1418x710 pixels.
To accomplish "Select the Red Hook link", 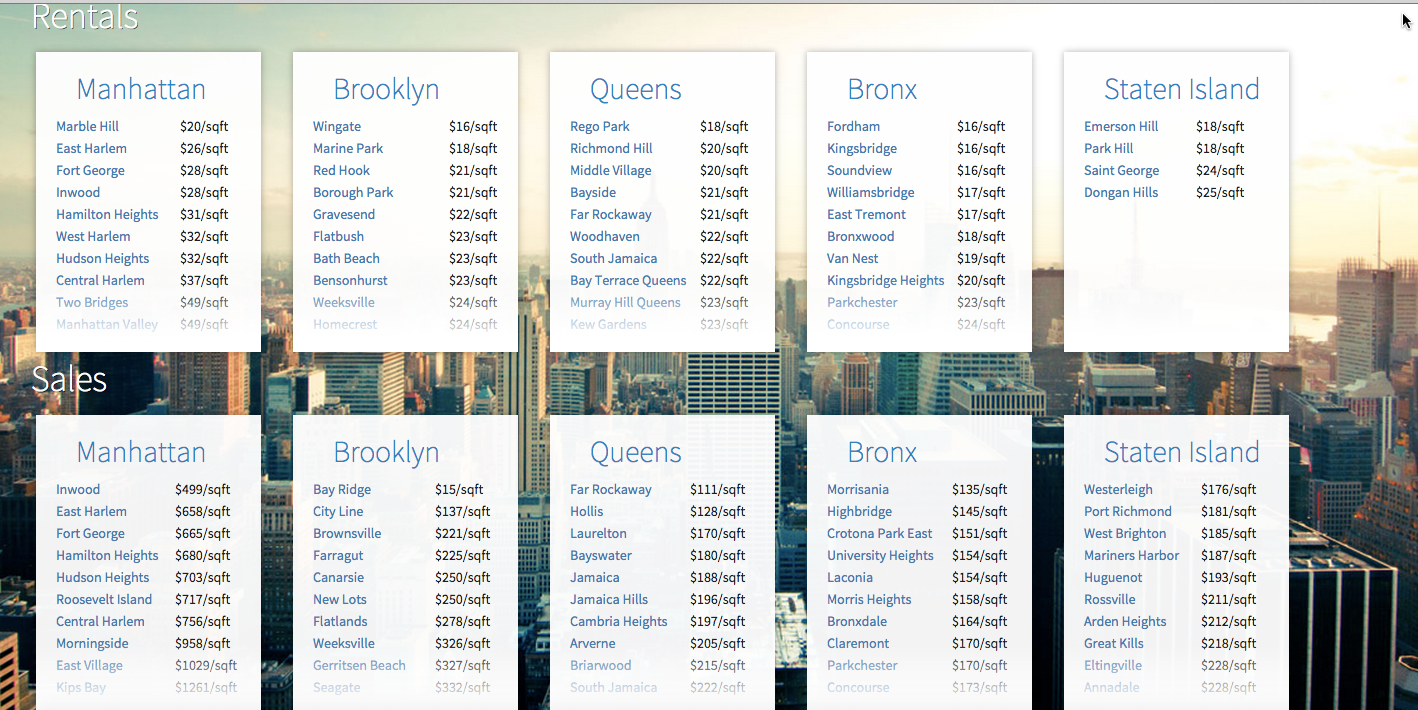I will [341, 170].
